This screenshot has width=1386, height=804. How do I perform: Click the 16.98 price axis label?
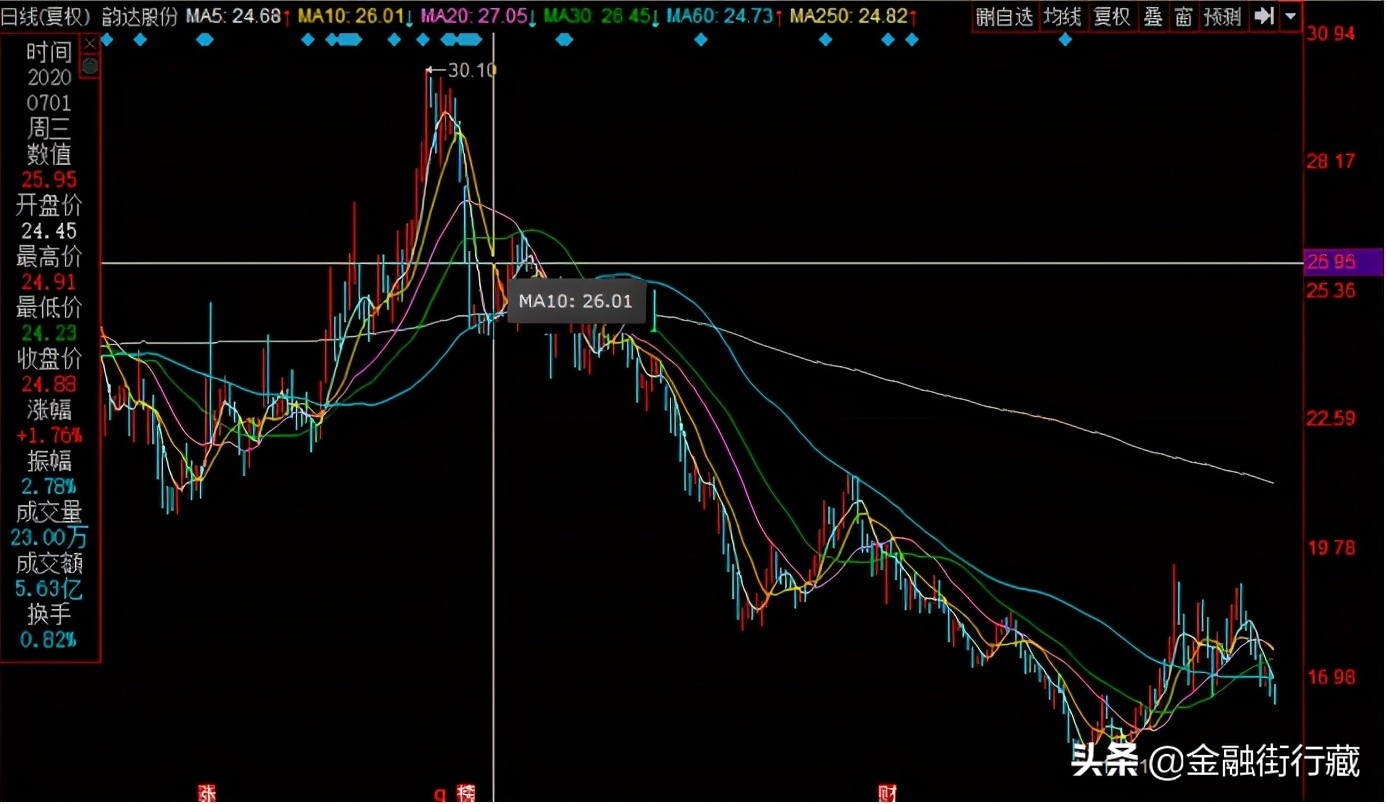tap(1333, 677)
